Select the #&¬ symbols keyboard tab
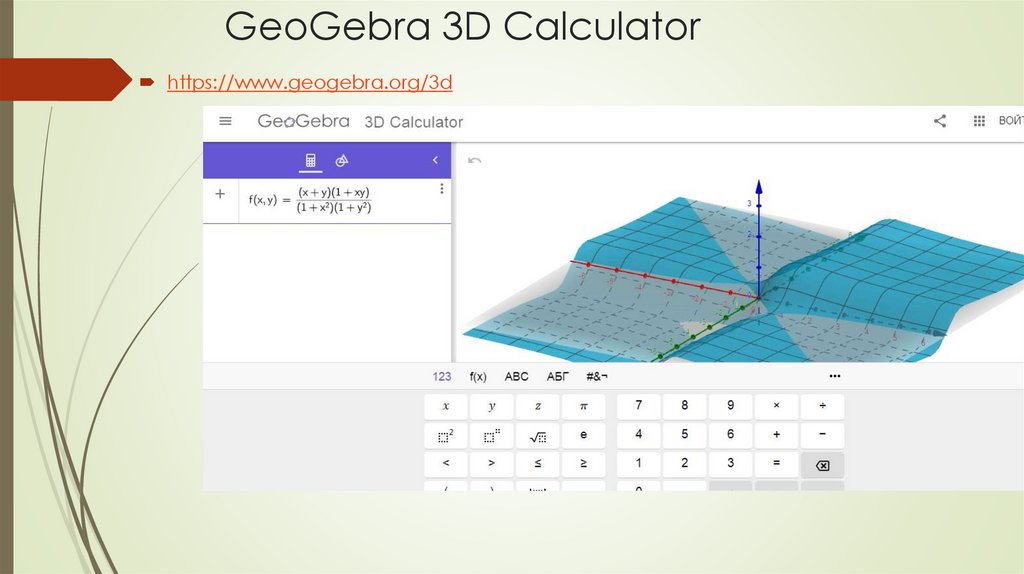 pyautogui.click(x=597, y=376)
